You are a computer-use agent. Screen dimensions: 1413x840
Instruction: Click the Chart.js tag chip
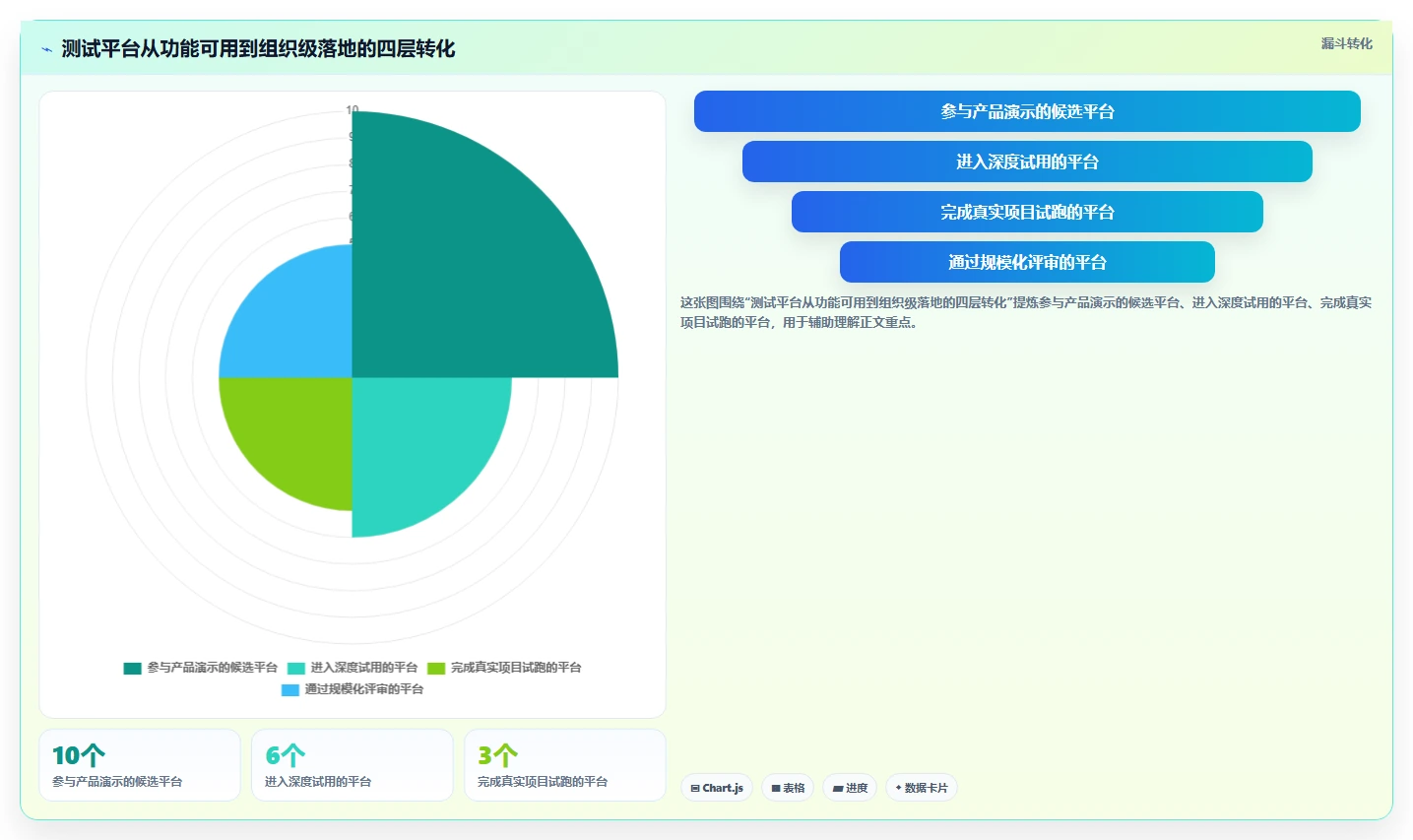[717, 788]
